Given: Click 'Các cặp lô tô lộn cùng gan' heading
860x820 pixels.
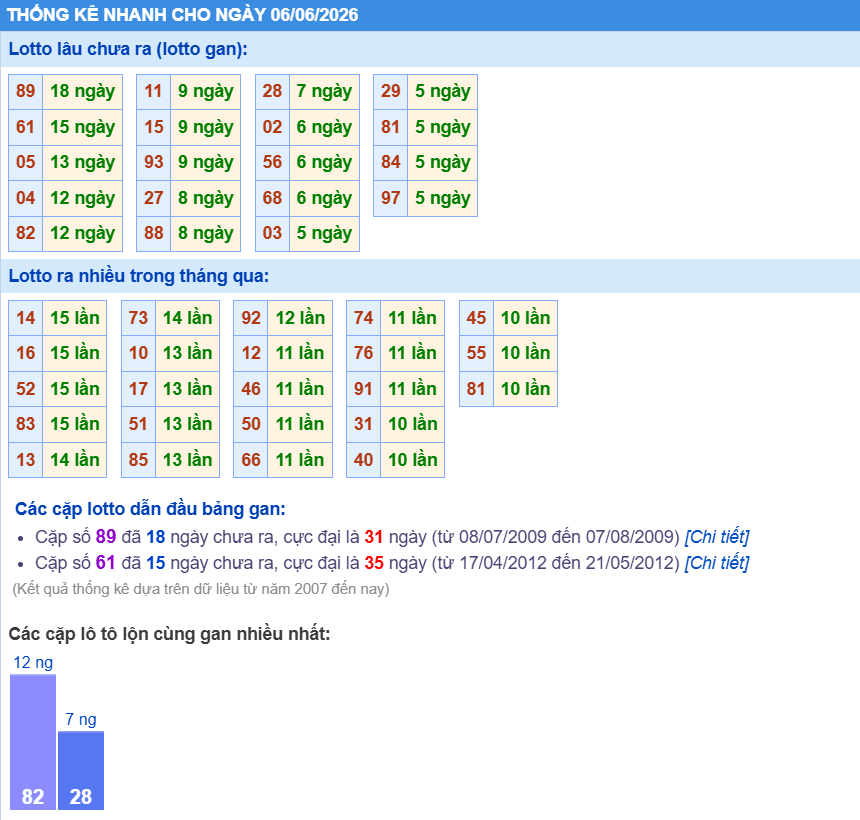Looking at the screenshot, I should [x=169, y=634].
